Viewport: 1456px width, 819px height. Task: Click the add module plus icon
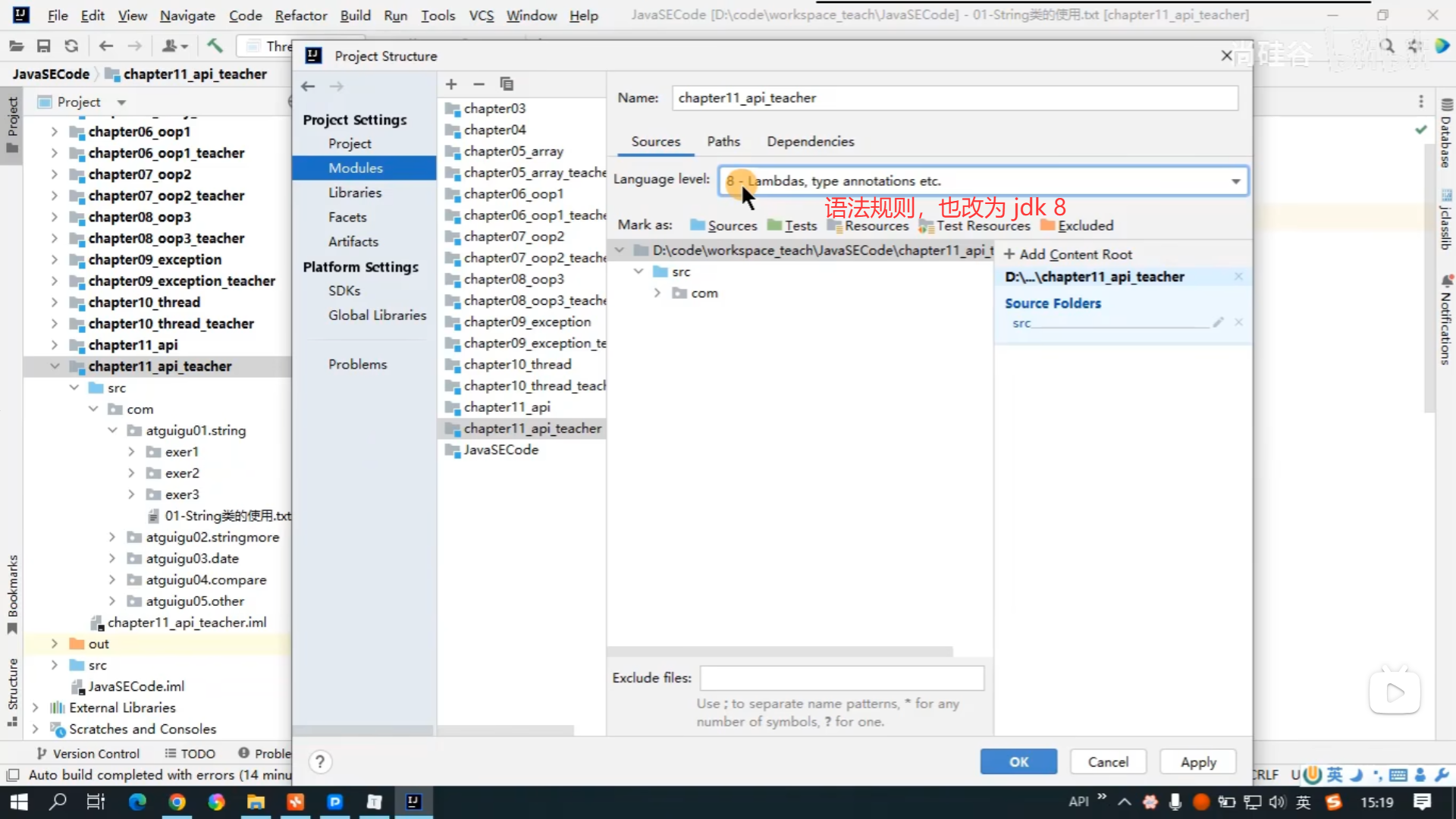[x=451, y=84]
